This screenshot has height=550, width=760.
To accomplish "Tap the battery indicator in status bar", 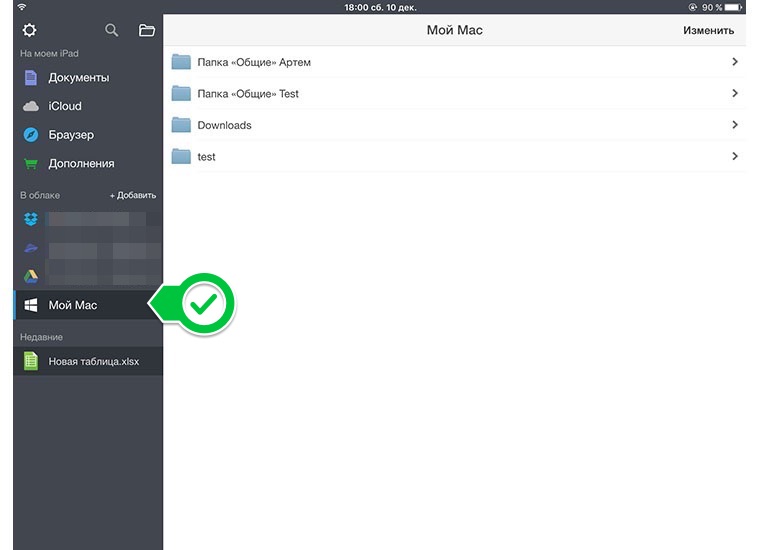I will point(733,7).
